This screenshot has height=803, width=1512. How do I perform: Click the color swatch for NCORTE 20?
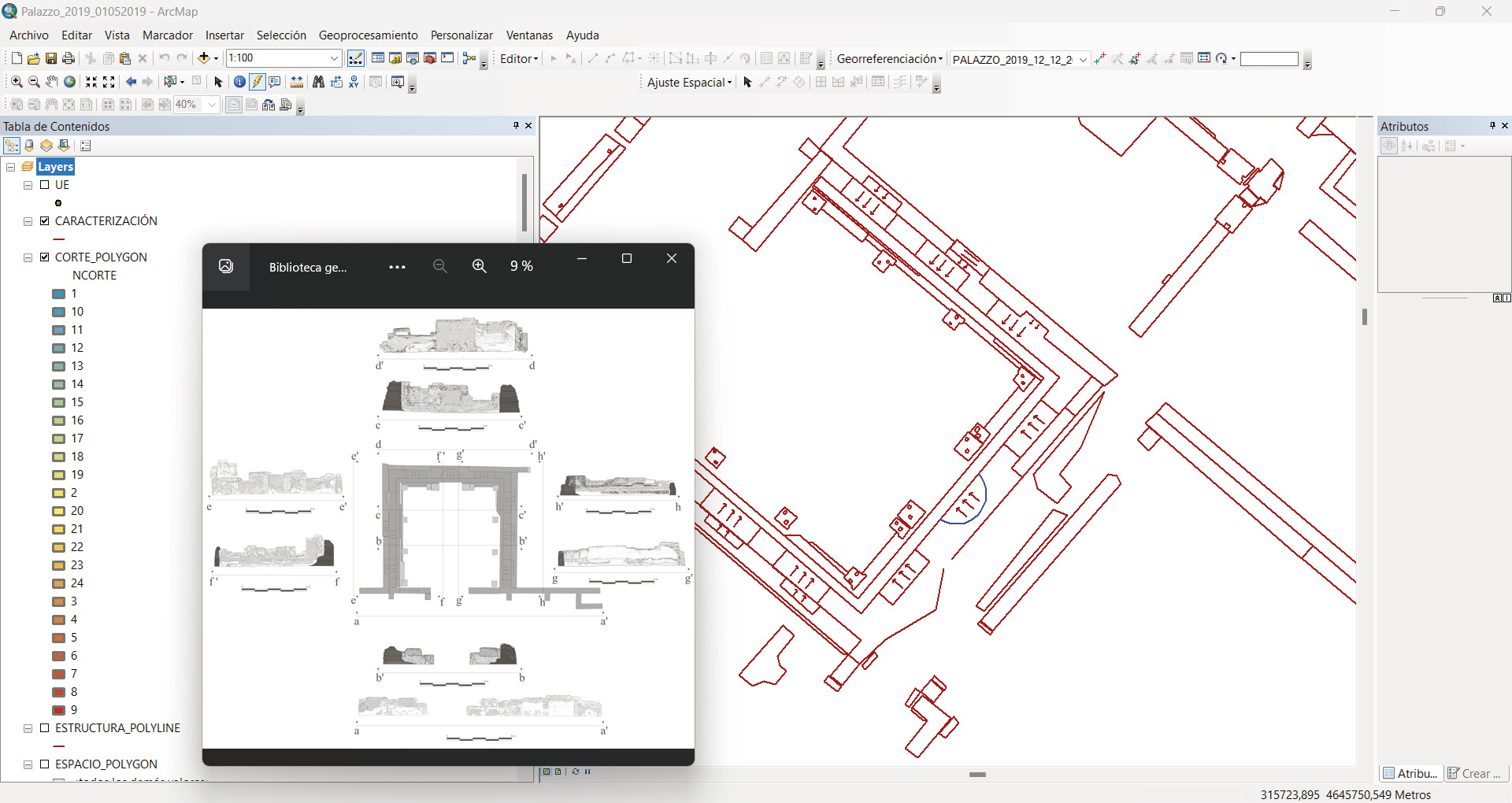(x=59, y=511)
